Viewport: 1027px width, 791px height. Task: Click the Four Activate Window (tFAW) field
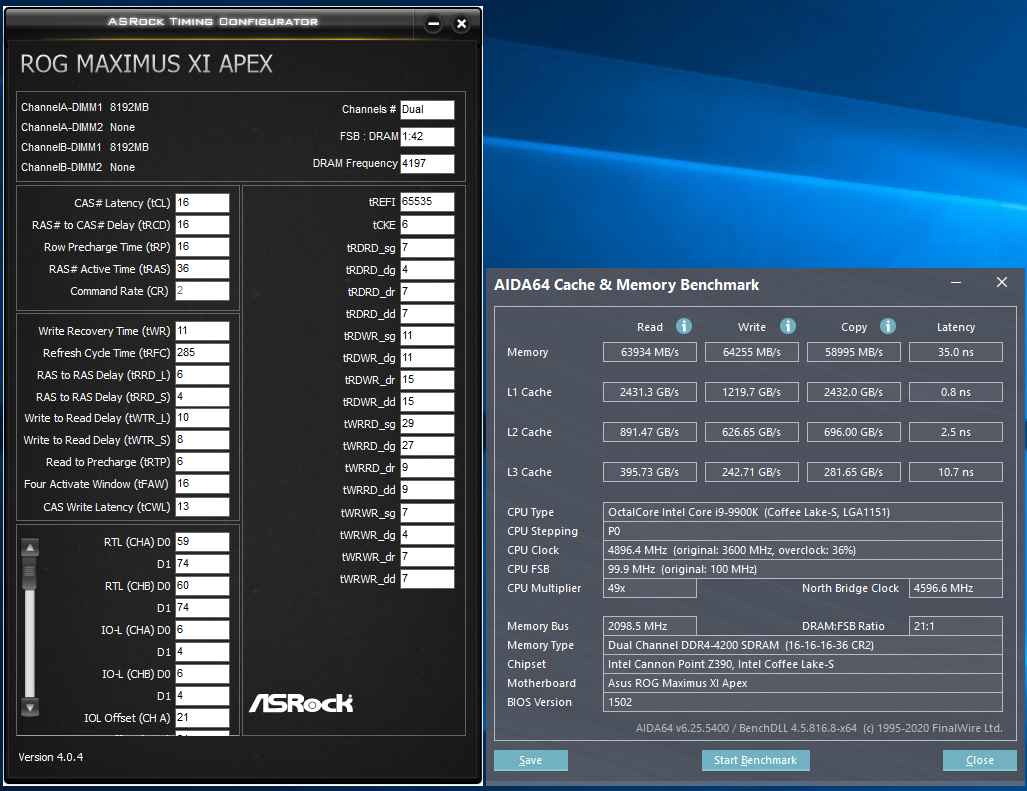[x=202, y=484]
